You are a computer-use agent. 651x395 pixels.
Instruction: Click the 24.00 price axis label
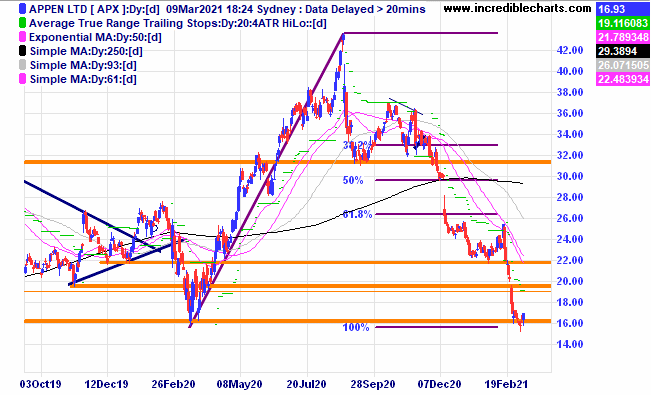570,239
